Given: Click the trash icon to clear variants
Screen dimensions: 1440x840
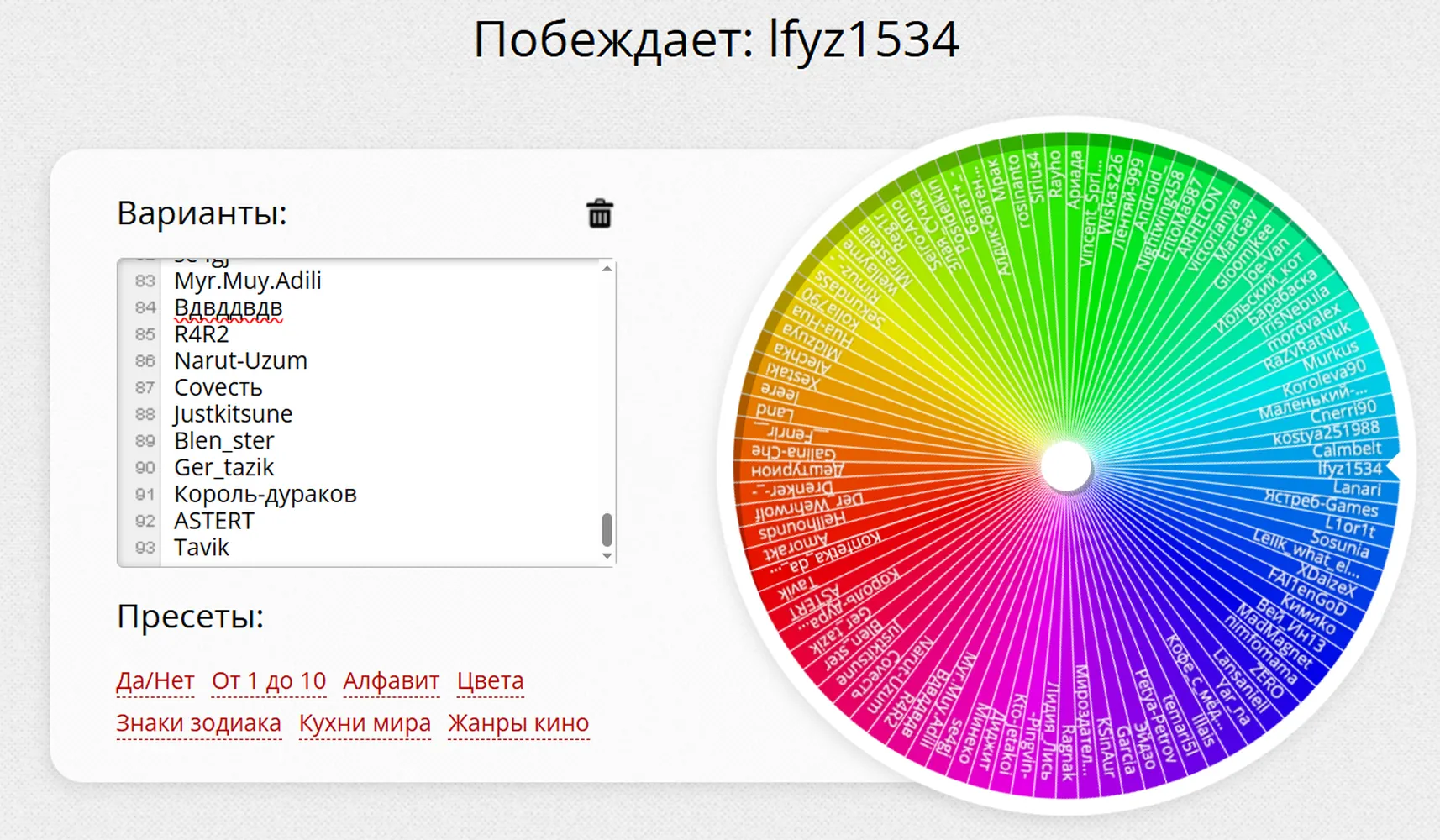Looking at the screenshot, I should 600,213.
